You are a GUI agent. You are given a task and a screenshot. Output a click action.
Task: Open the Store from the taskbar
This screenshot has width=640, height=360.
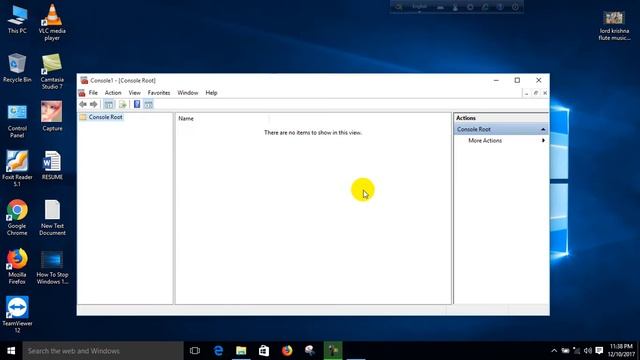[x=264, y=351]
